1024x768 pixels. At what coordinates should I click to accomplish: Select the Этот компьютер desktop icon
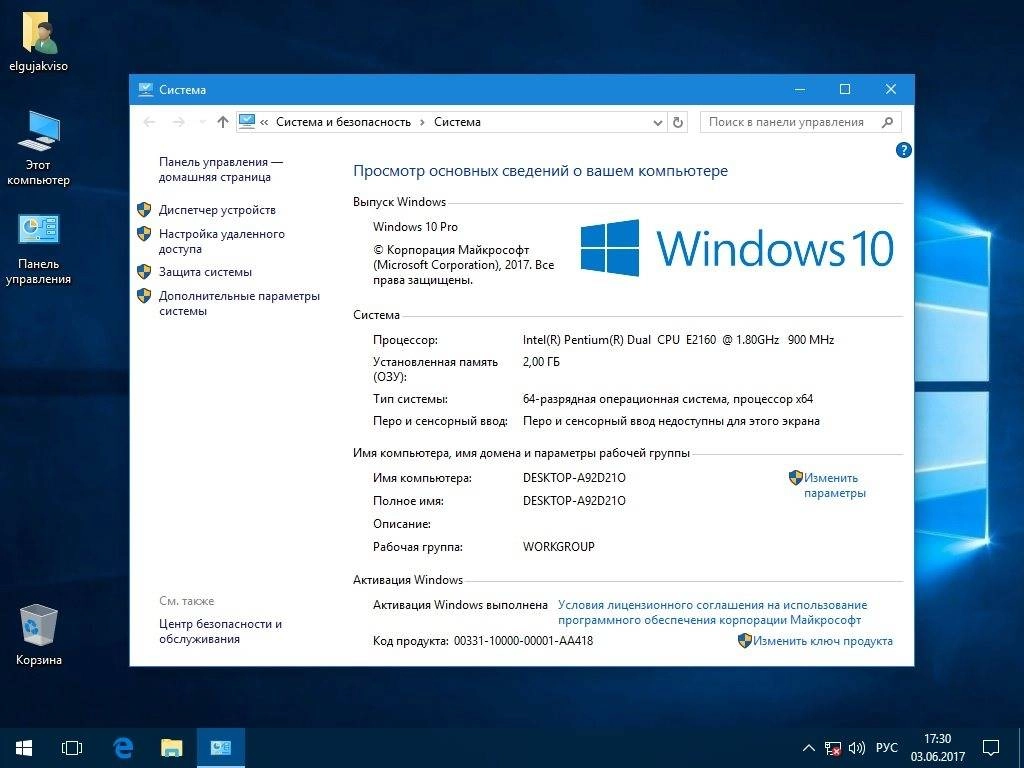tap(38, 150)
